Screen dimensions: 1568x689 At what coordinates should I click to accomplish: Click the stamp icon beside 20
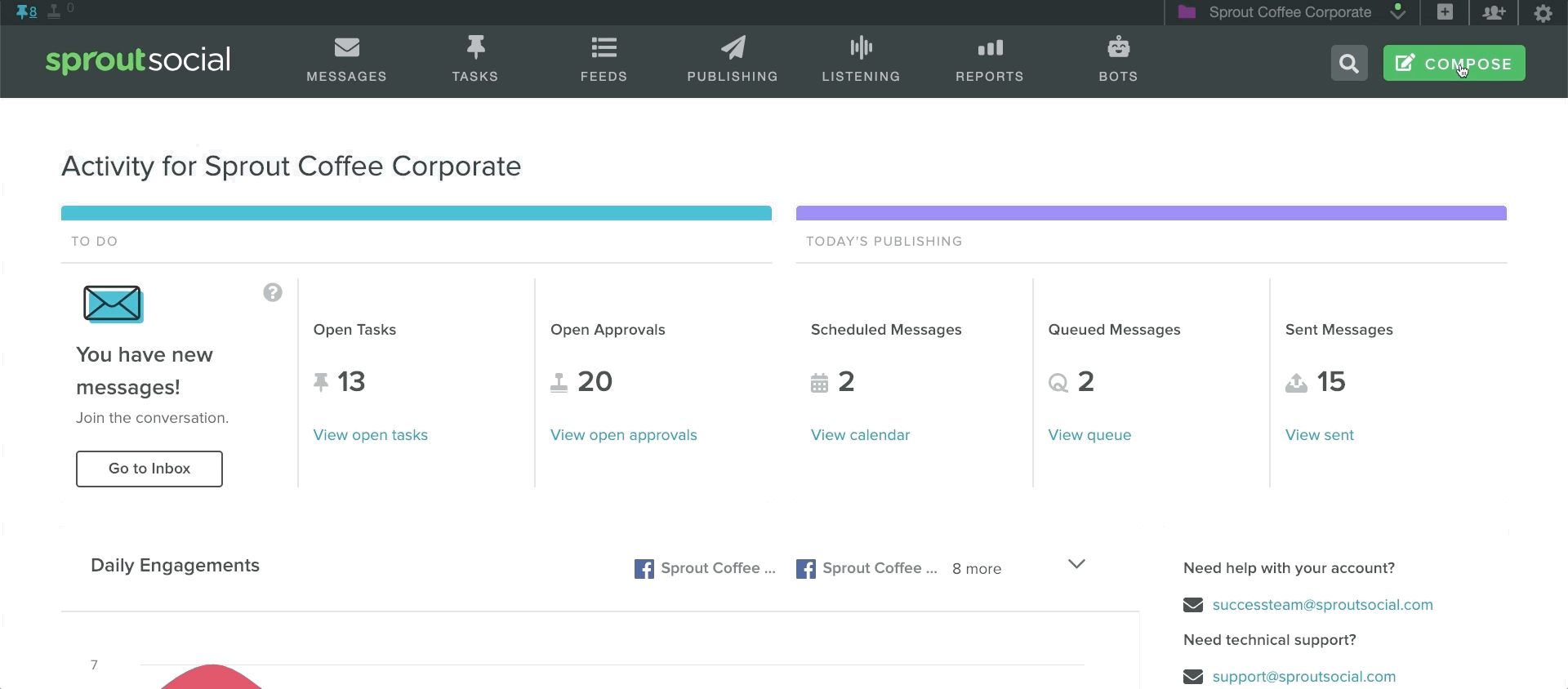(559, 382)
